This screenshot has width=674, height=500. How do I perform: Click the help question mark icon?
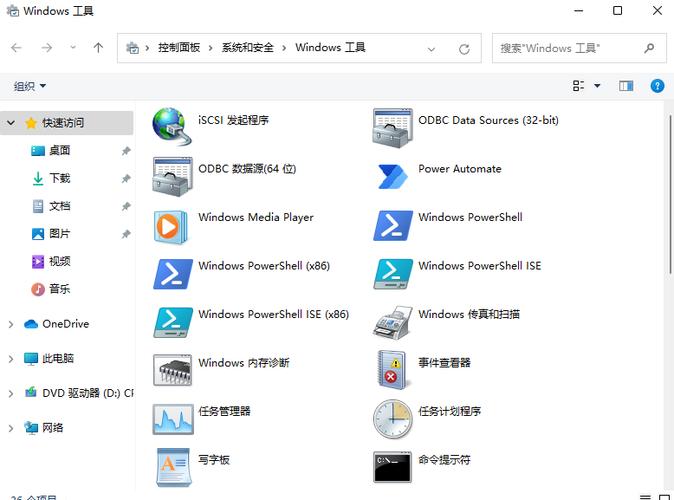point(657,86)
